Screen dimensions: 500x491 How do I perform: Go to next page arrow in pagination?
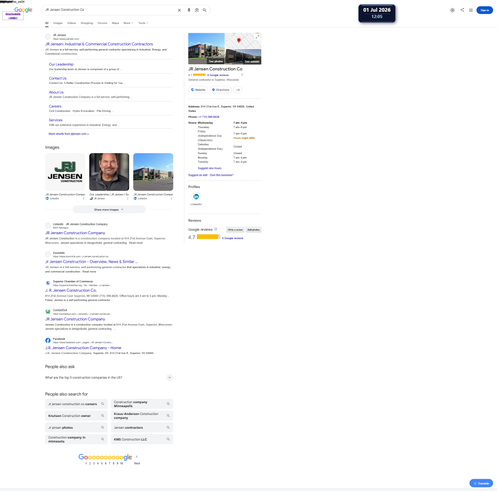click(x=137, y=457)
